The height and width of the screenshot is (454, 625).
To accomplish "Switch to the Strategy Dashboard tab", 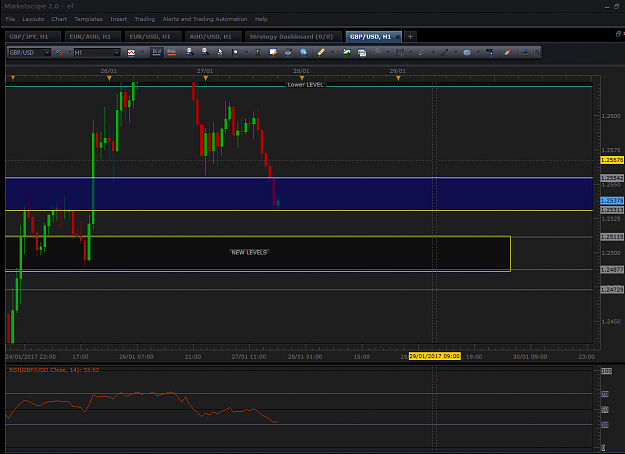I will (x=291, y=37).
